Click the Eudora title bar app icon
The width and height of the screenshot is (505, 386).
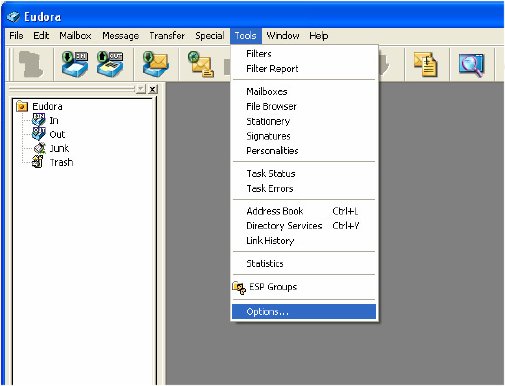point(13,17)
